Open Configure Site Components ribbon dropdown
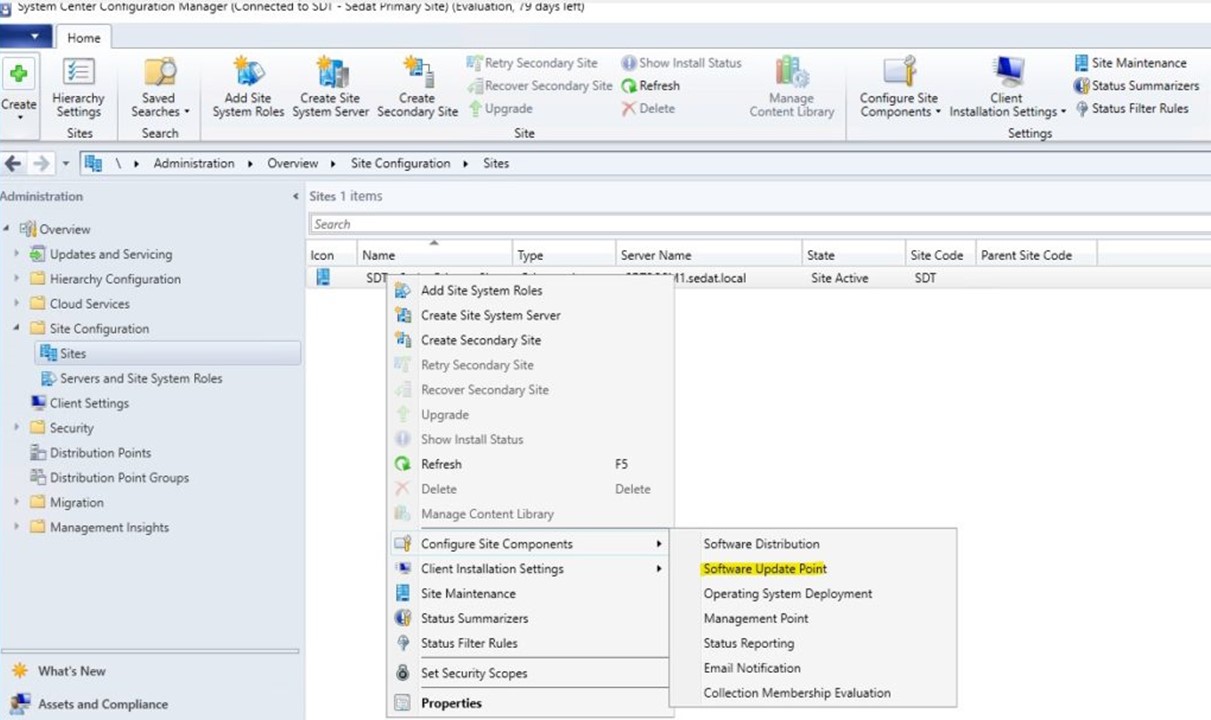Image resolution: width=1211 pixels, height=720 pixels. pos(900,88)
